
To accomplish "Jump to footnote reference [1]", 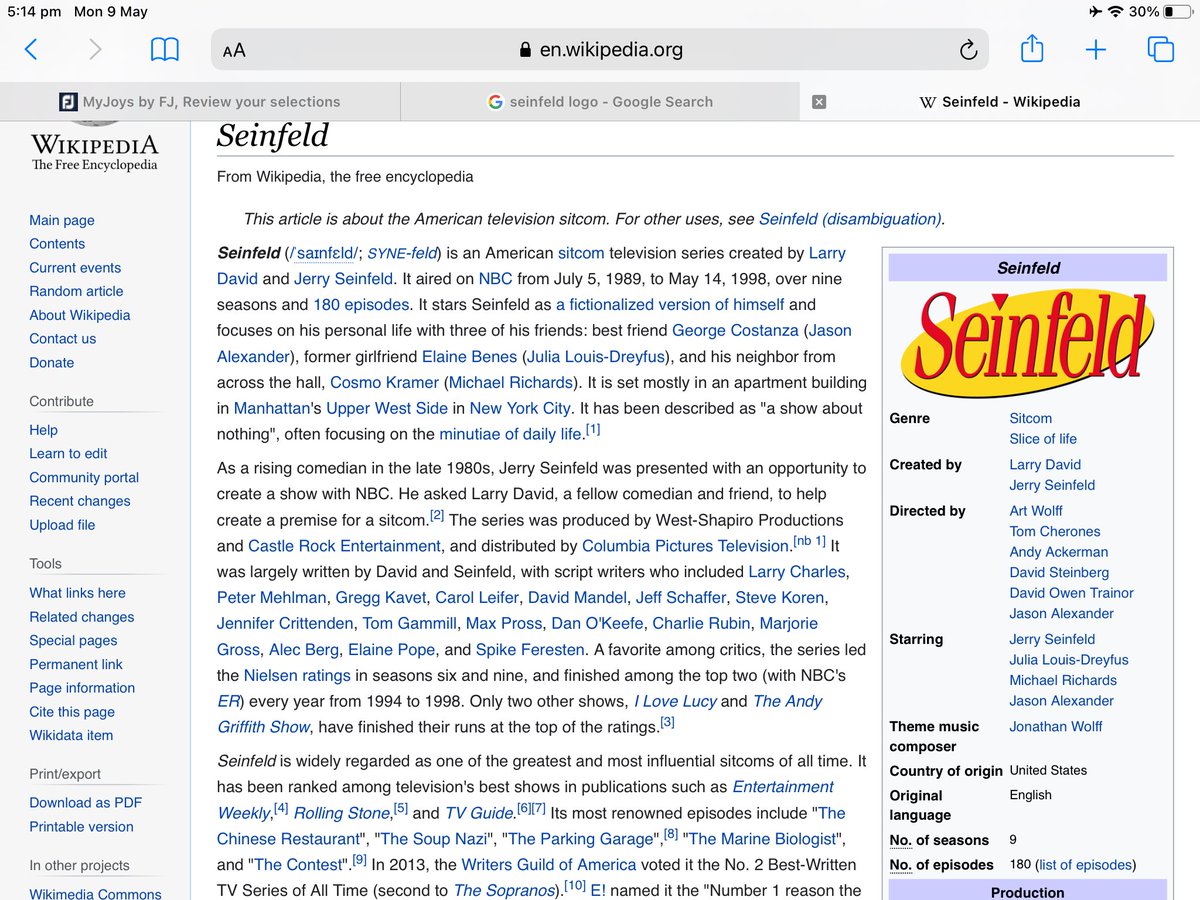I will coord(593,430).
